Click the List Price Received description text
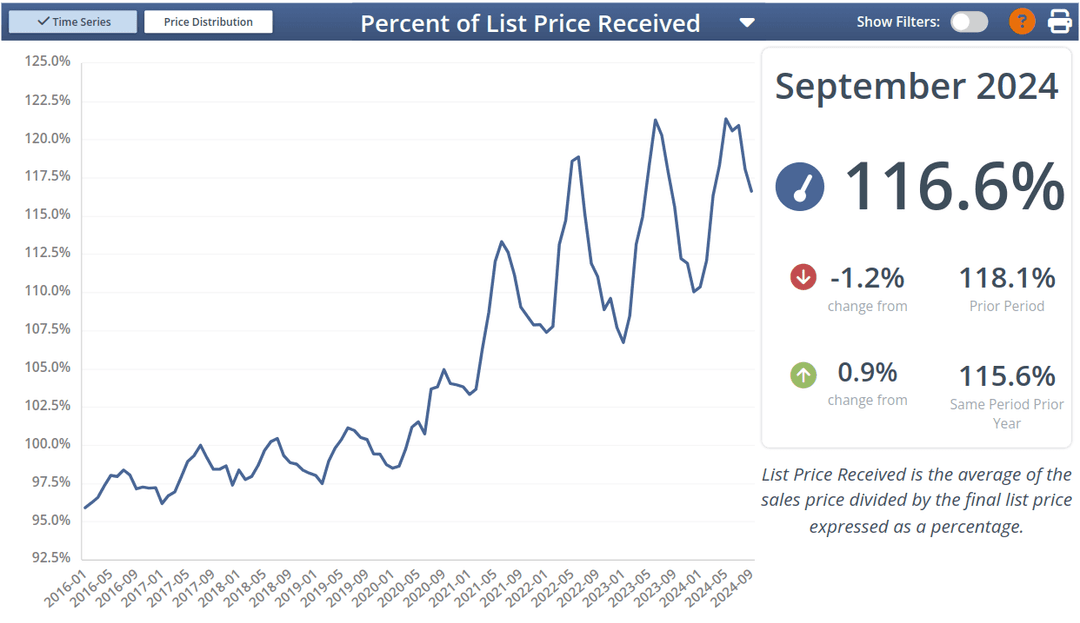The width and height of the screenshot is (1080, 623). click(x=916, y=500)
